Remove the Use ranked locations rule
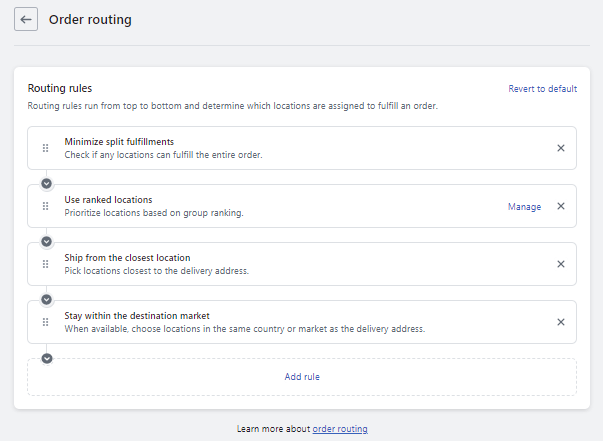603x441 pixels. coord(560,207)
